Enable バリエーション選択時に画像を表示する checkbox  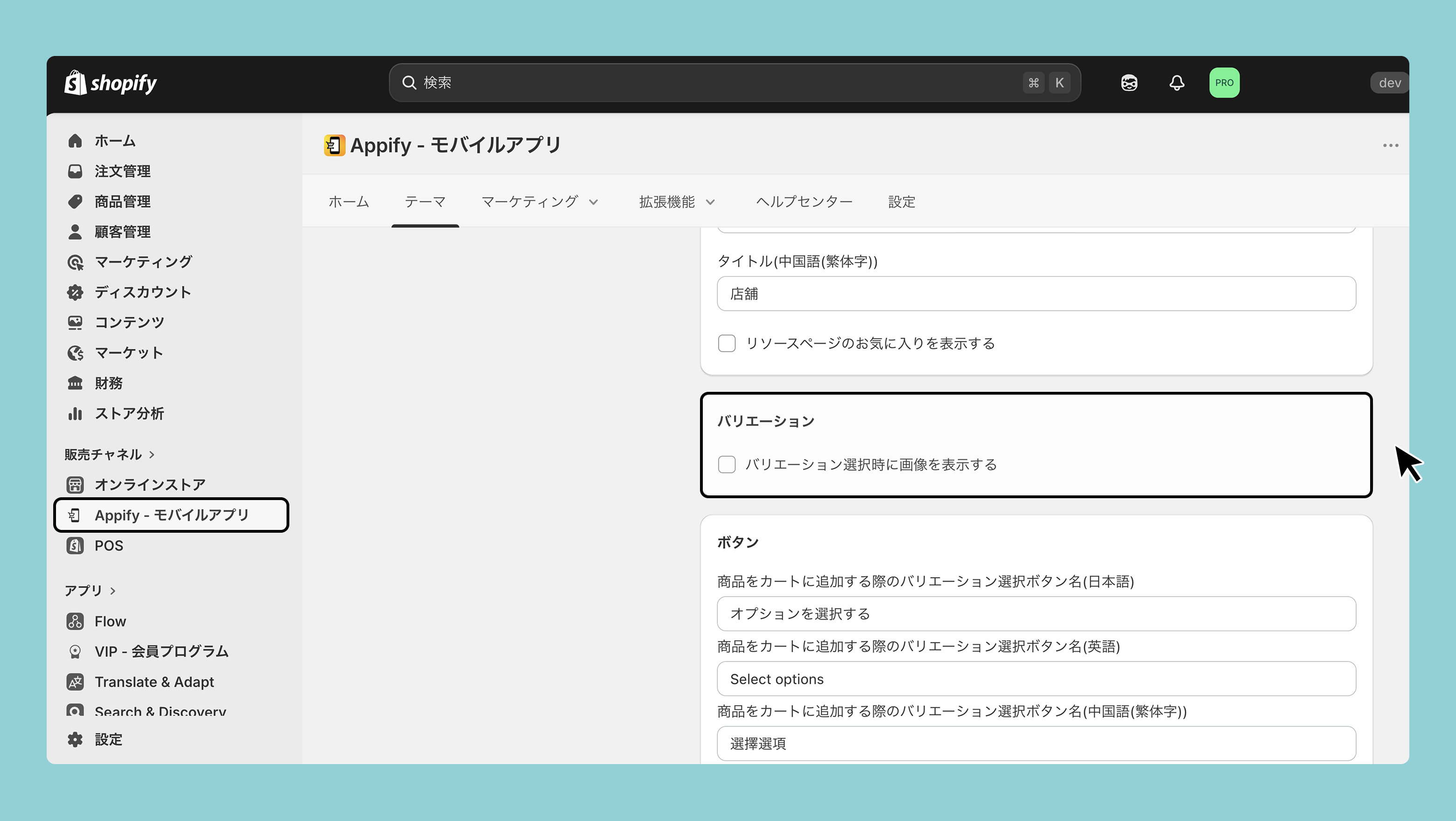[x=727, y=465]
